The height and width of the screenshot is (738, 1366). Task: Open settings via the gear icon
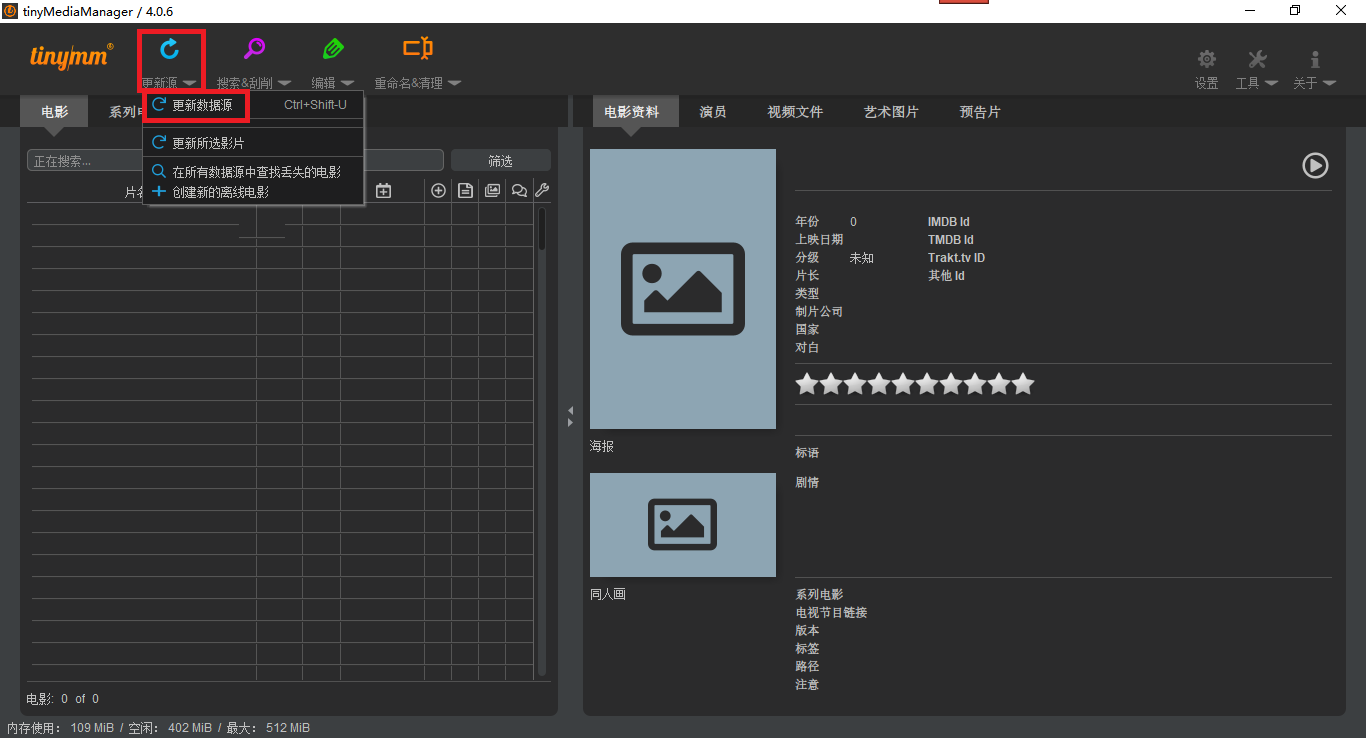click(x=1207, y=59)
